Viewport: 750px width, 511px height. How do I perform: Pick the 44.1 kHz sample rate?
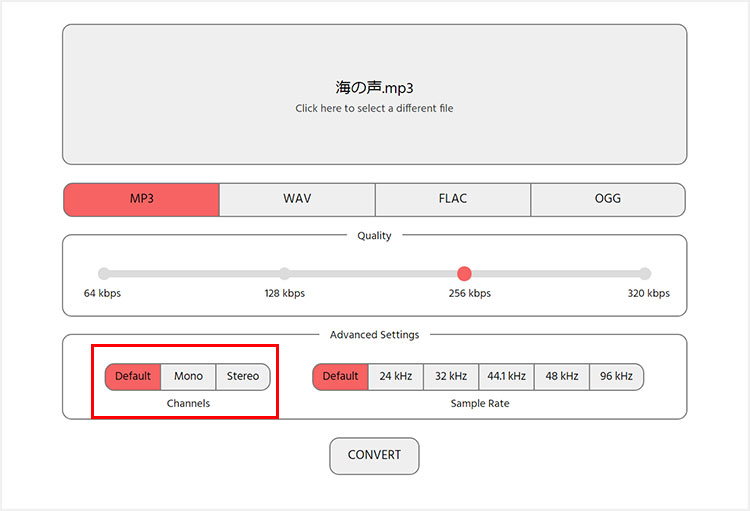pos(506,377)
